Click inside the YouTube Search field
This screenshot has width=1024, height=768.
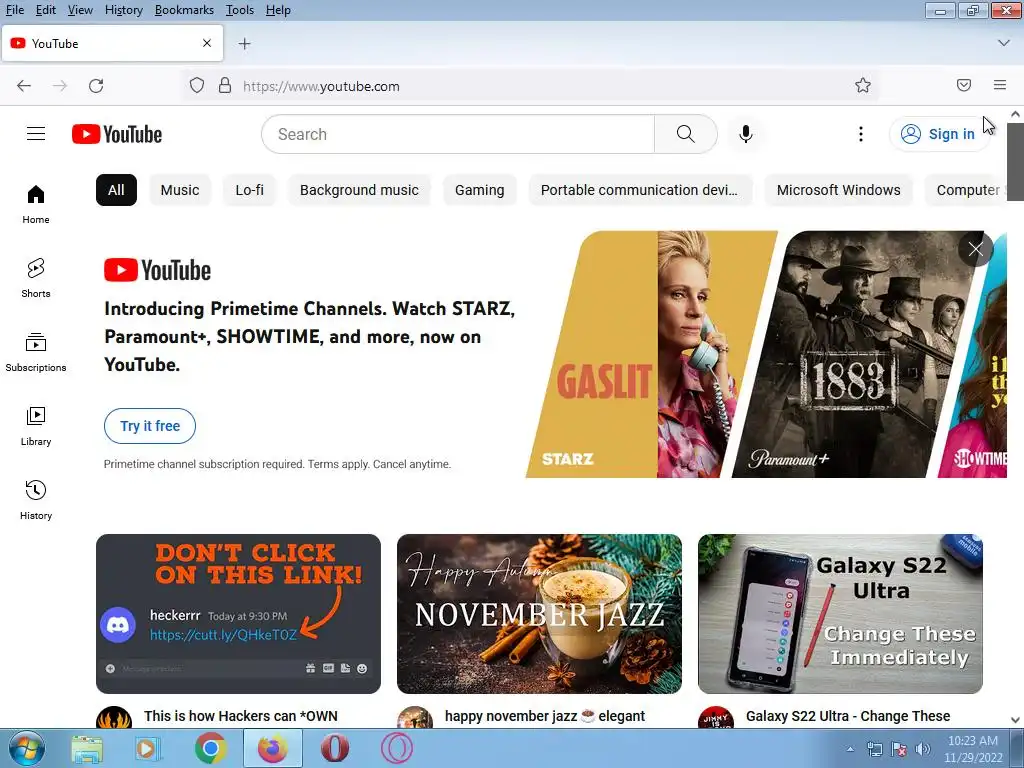458,134
